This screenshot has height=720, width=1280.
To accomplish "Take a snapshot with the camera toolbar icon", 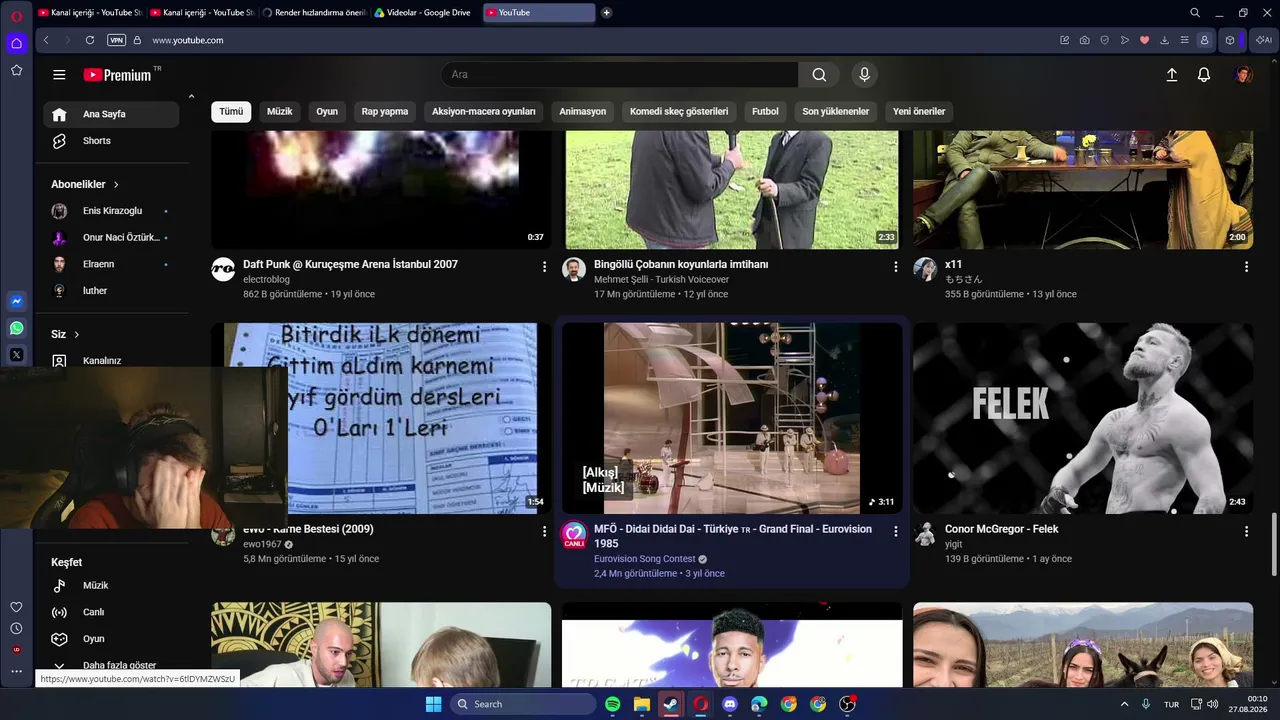I will (x=1085, y=40).
